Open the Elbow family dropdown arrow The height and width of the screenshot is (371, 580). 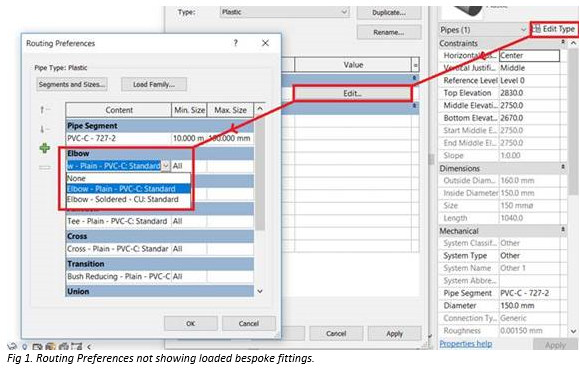(166, 166)
